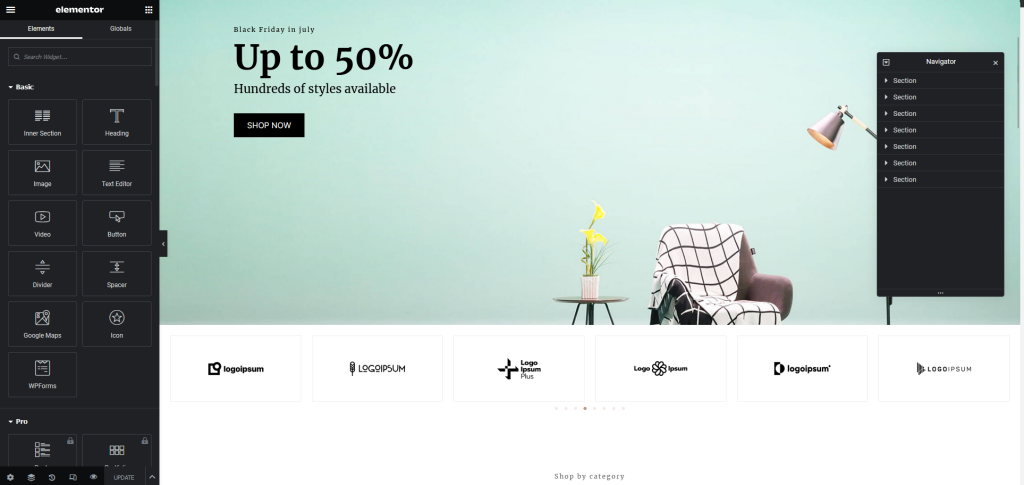Screen dimensions: 1024x485
Task: Open page settings gear icon
Action: click(10, 477)
